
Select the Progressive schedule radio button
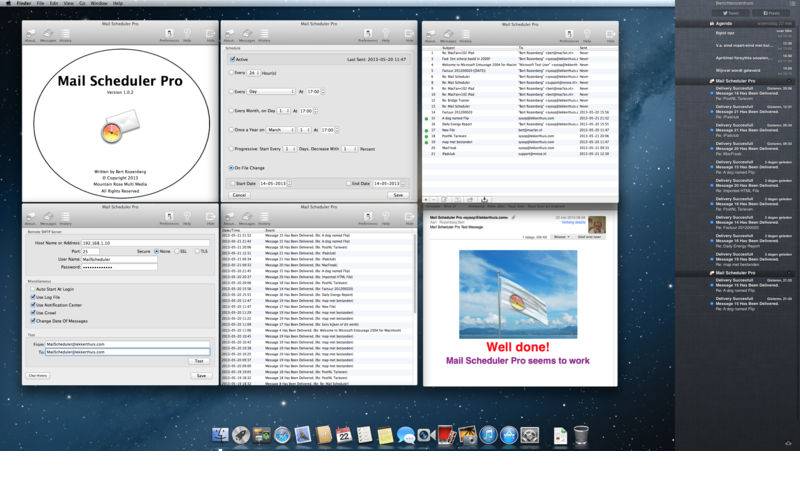pos(232,149)
